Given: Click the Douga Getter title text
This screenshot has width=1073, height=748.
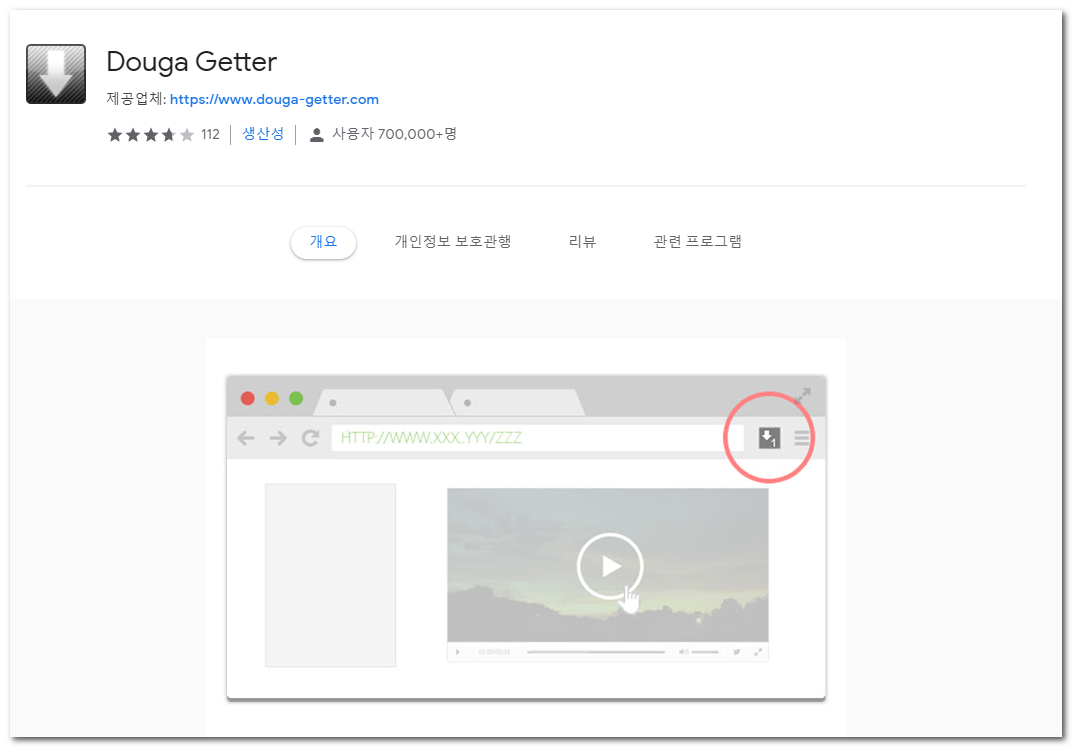Looking at the screenshot, I should pyautogui.click(x=192, y=62).
